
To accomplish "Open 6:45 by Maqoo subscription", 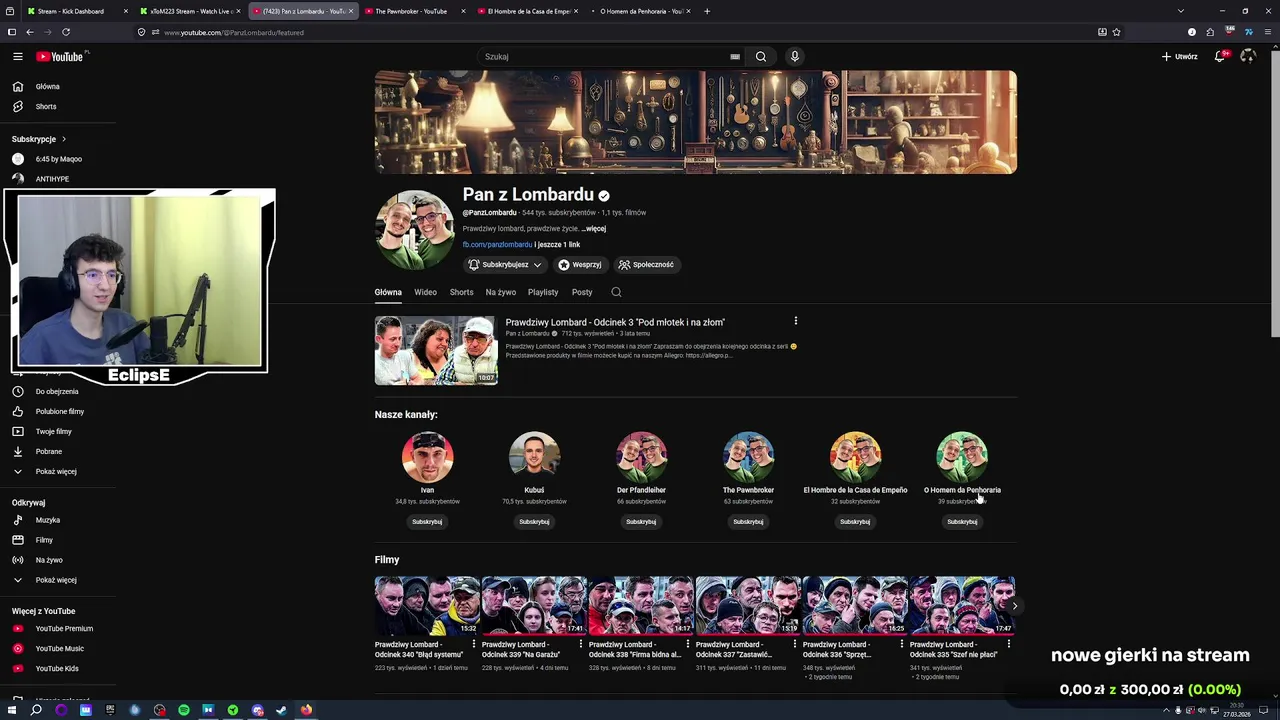I will (x=58, y=159).
